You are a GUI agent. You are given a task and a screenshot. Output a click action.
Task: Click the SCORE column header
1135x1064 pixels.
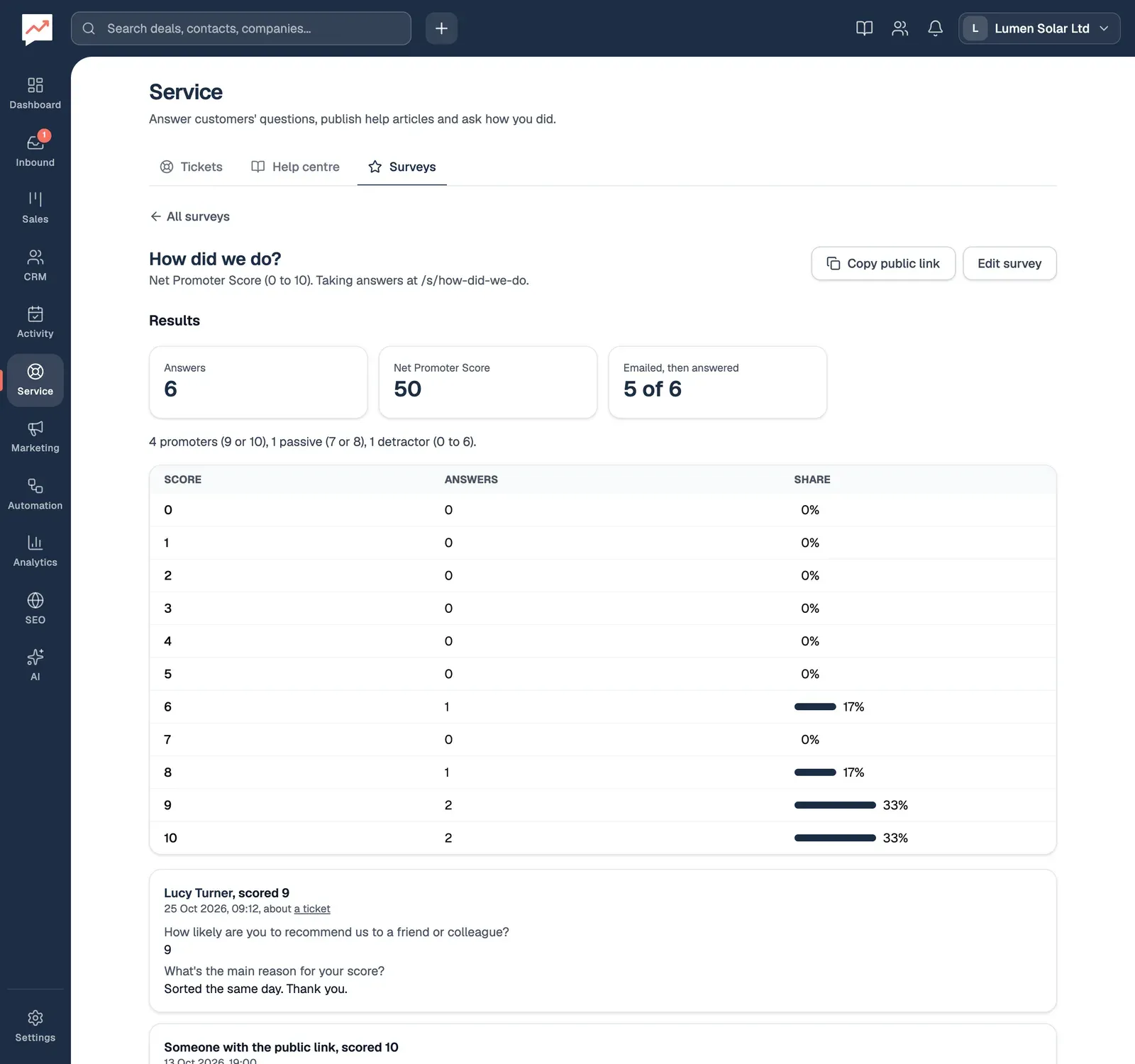183,480
